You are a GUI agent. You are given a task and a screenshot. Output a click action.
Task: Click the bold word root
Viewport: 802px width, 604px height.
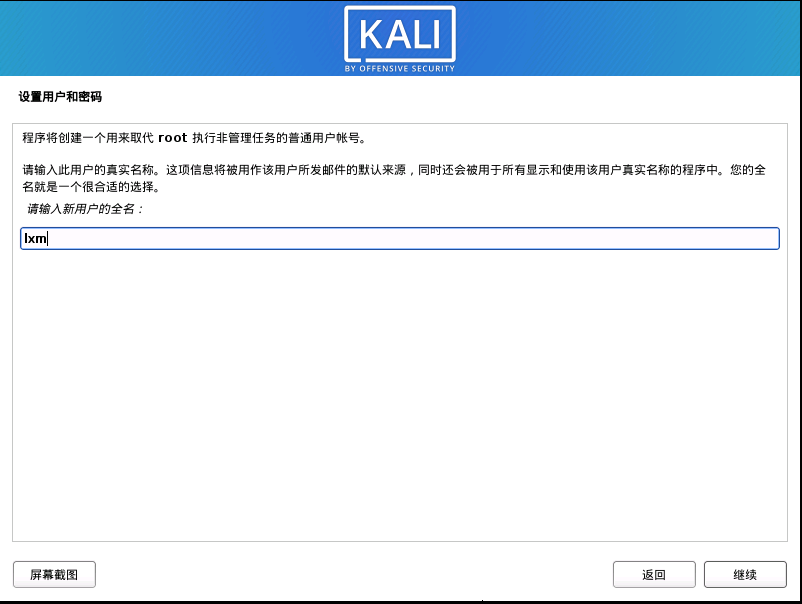tap(172, 138)
